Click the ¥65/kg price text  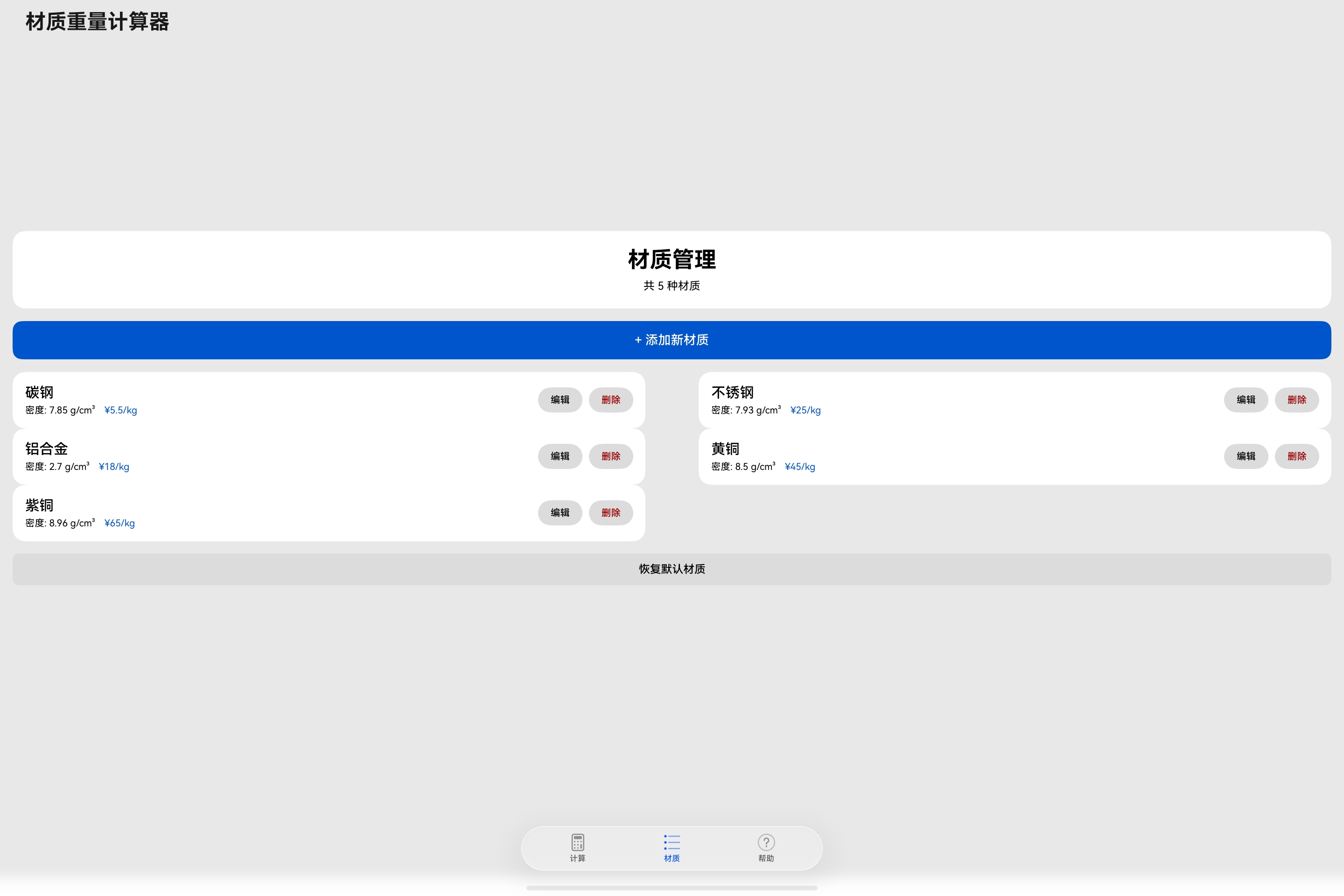[x=119, y=524]
